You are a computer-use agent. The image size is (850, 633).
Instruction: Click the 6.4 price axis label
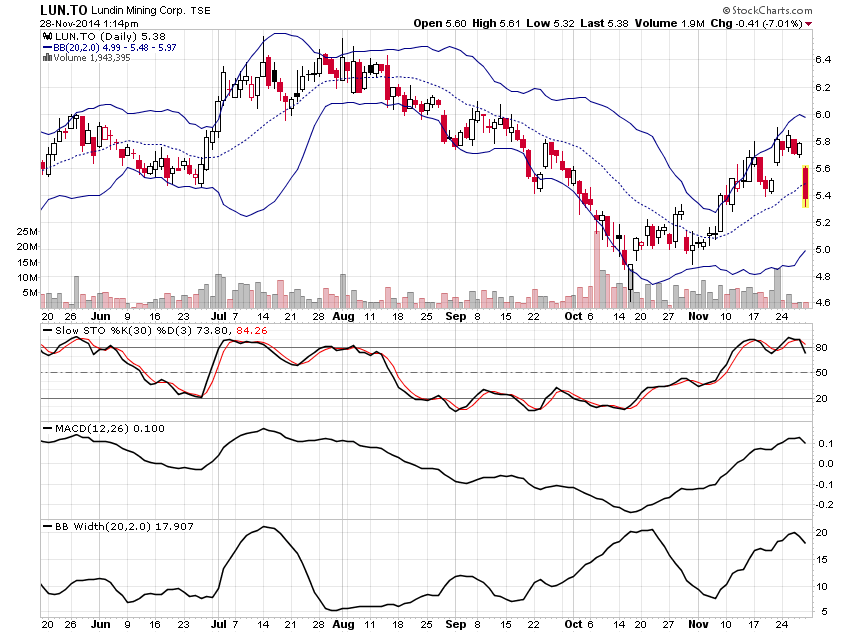[x=823, y=60]
